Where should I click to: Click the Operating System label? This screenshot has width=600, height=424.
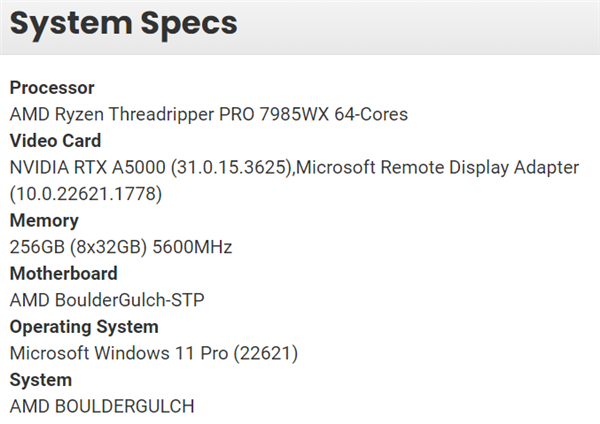tap(84, 327)
